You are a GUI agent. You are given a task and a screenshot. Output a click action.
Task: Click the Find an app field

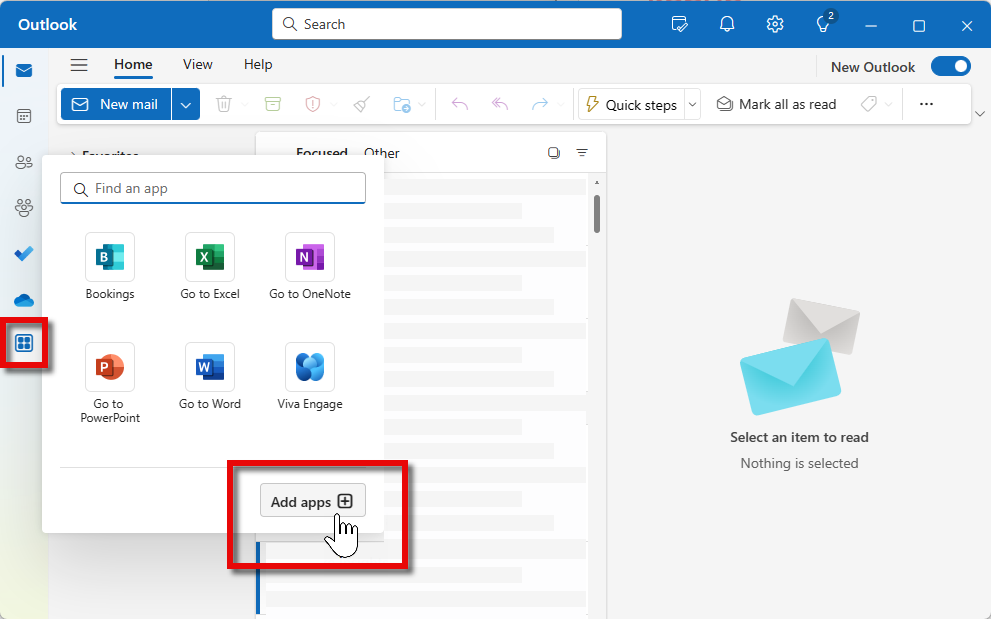click(x=213, y=189)
